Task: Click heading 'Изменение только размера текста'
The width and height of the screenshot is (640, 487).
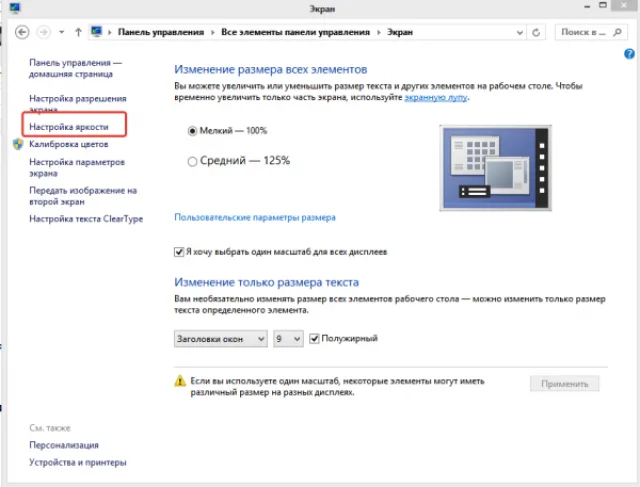Action: click(x=267, y=282)
